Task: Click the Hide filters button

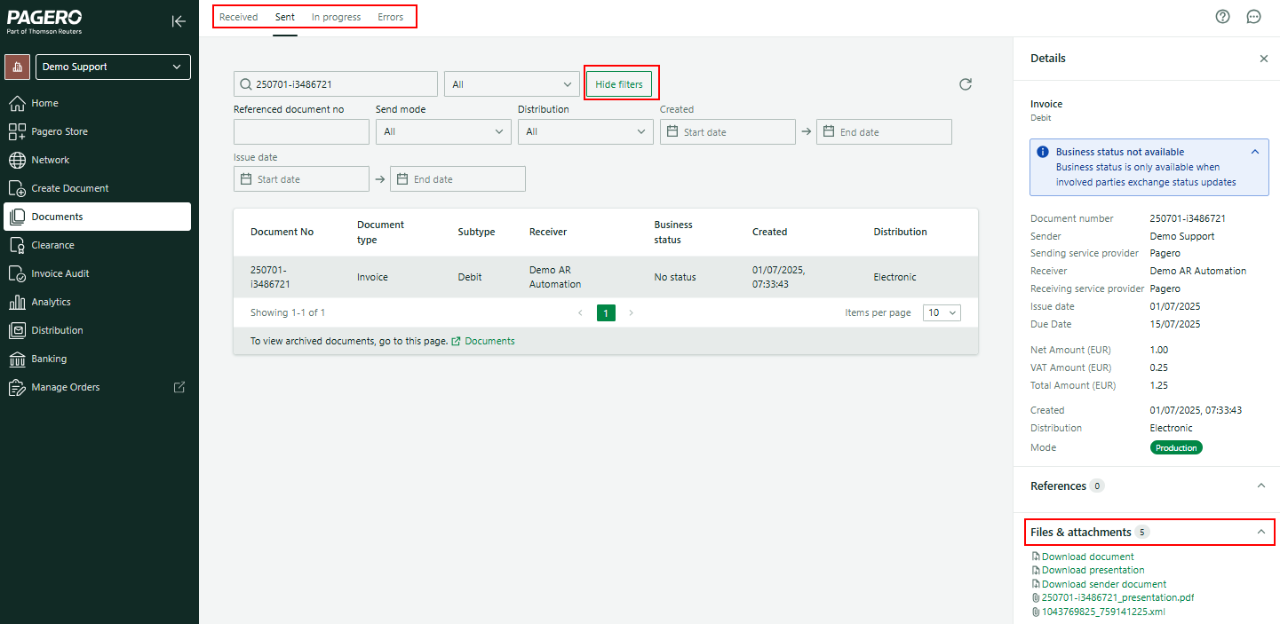Action: click(x=620, y=84)
